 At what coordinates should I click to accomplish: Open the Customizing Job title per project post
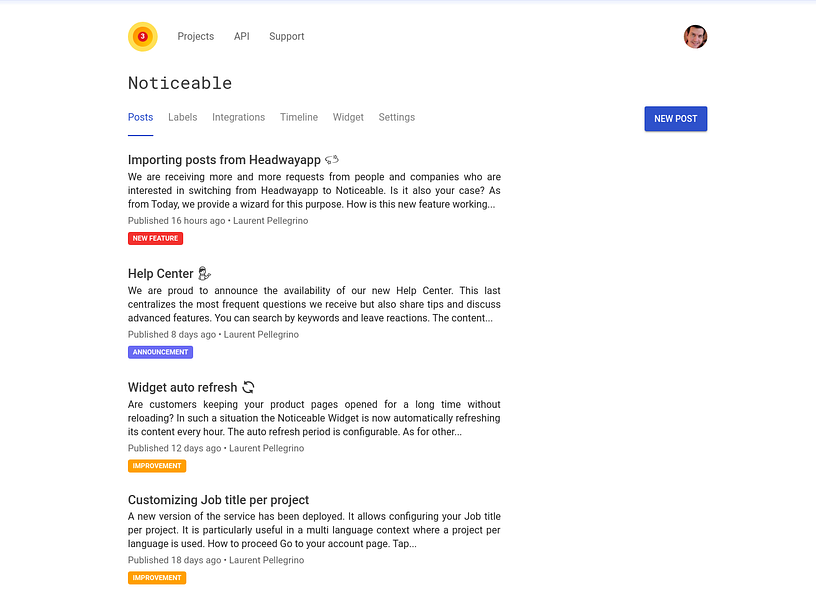coord(219,500)
